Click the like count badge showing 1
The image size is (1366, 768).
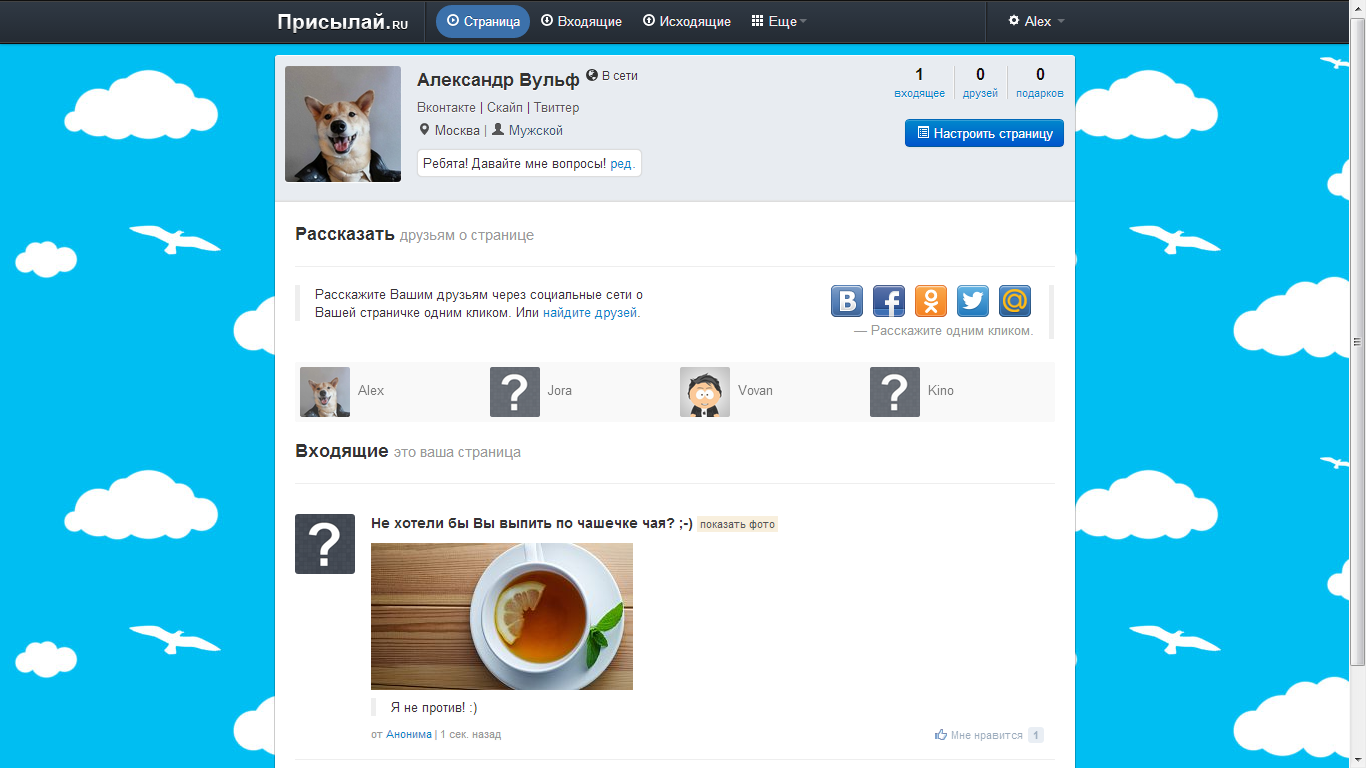(1036, 735)
